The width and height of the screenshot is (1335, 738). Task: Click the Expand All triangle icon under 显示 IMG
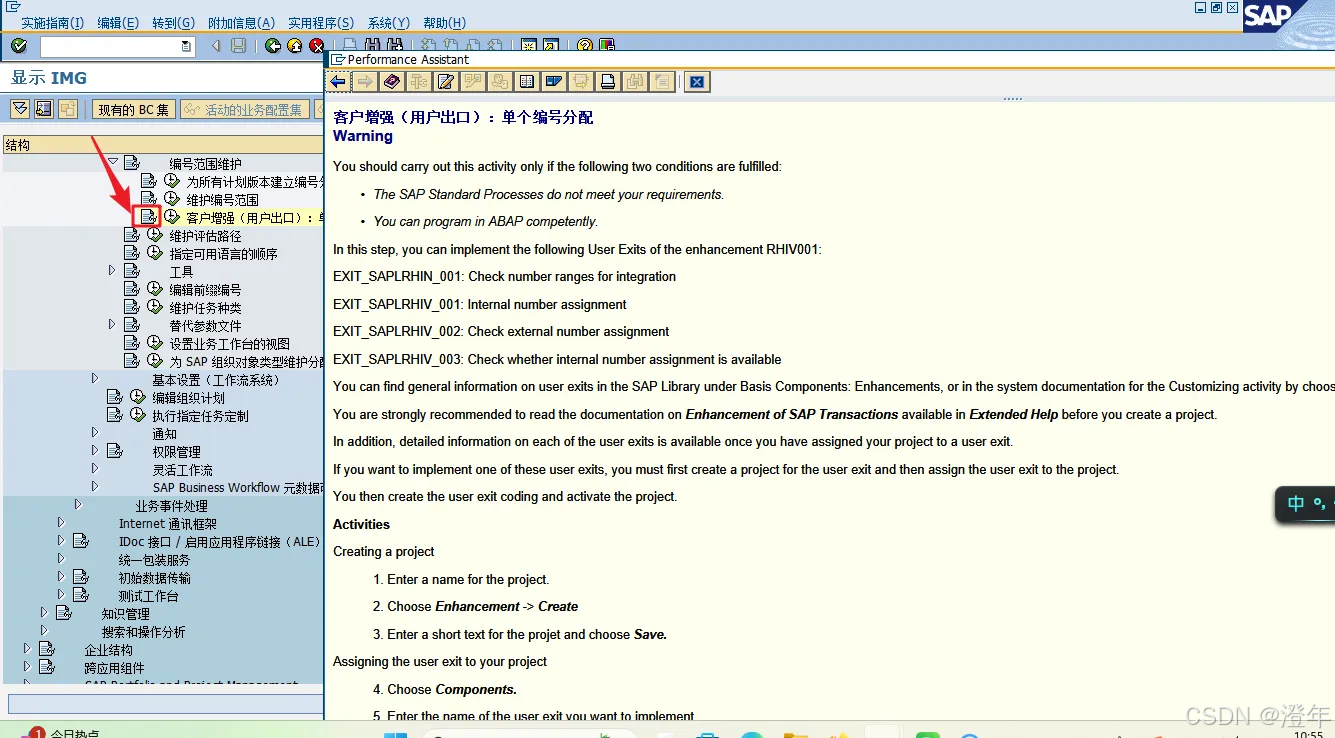pyautogui.click(x=19, y=109)
